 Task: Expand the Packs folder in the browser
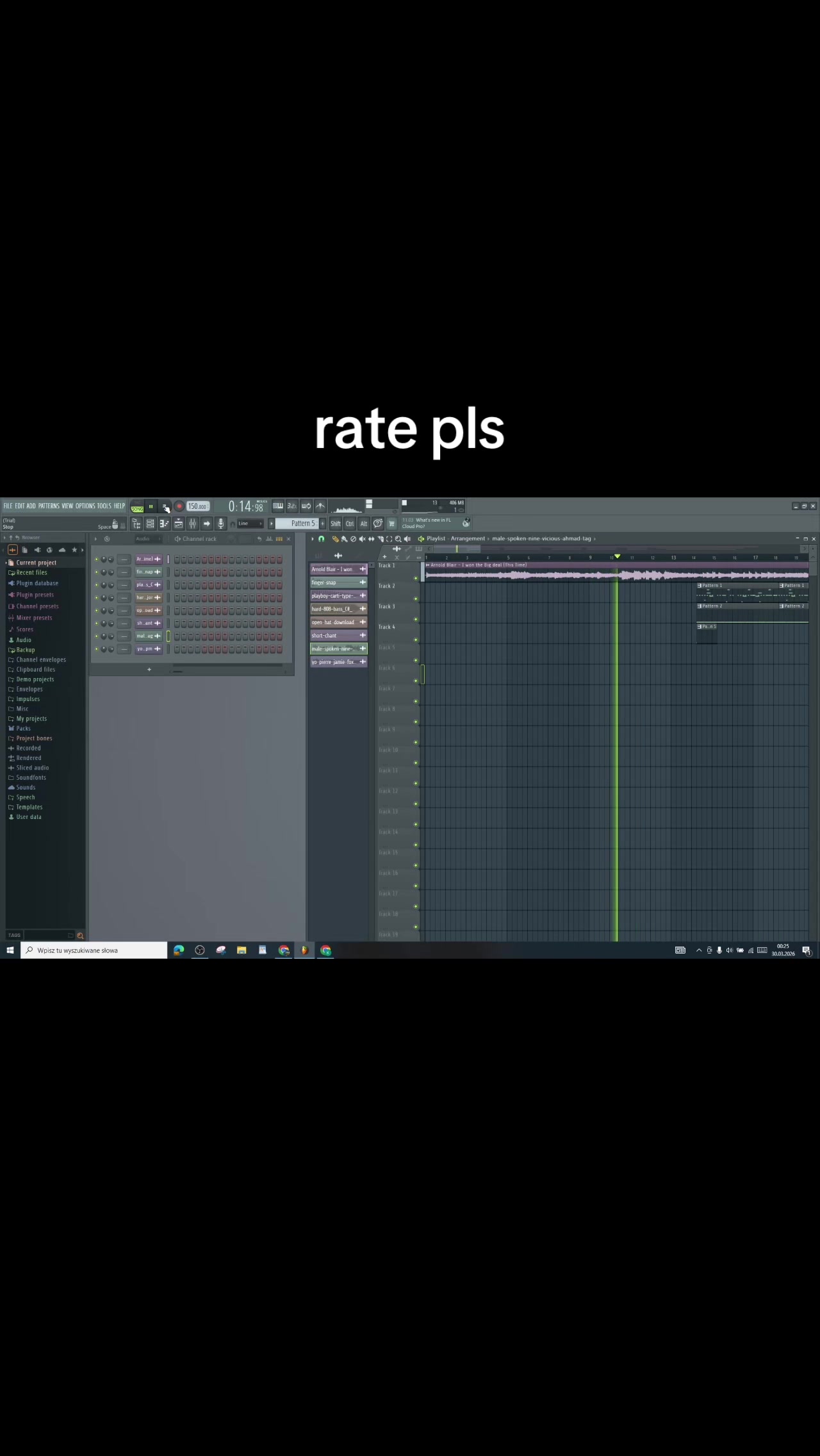pos(23,729)
